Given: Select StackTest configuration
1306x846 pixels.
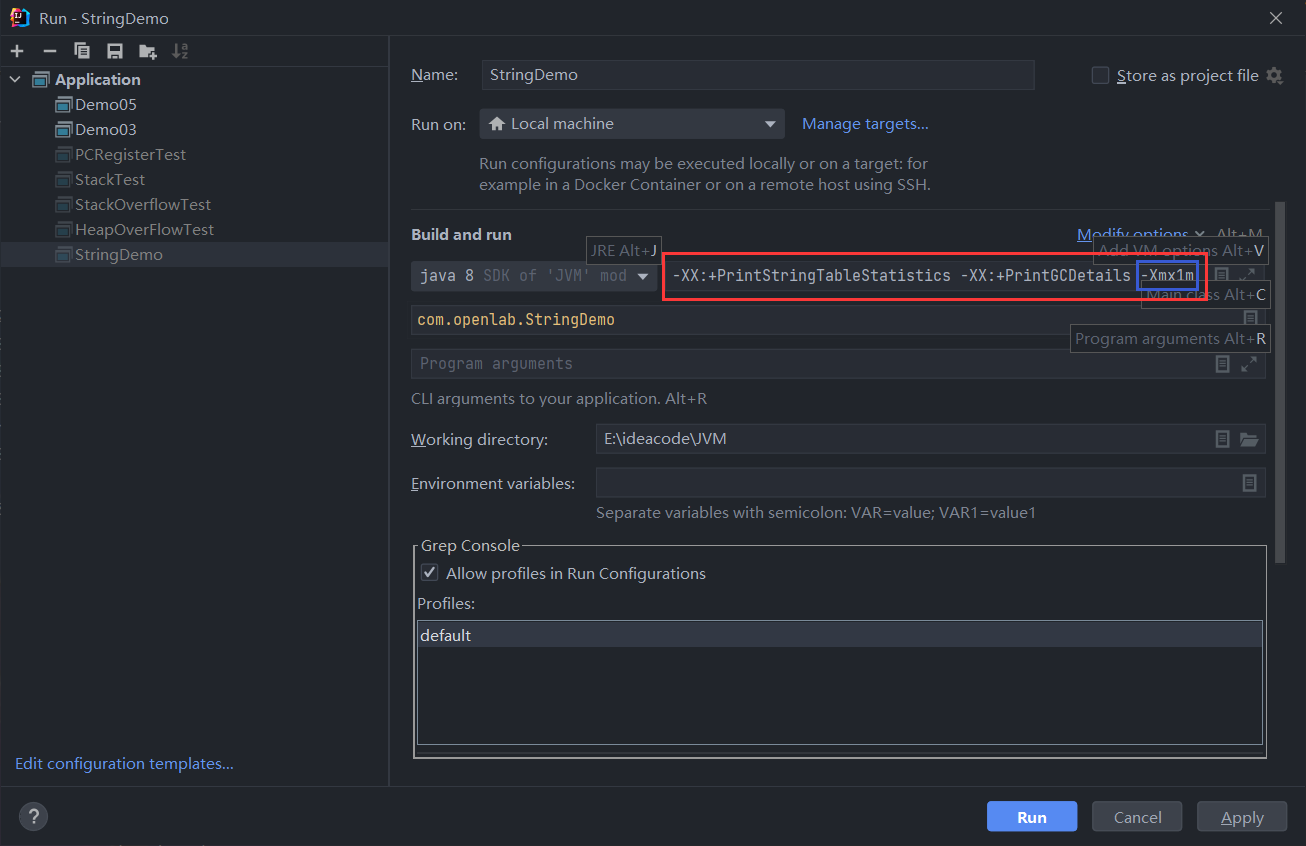Looking at the screenshot, I should [x=110, y=179].
